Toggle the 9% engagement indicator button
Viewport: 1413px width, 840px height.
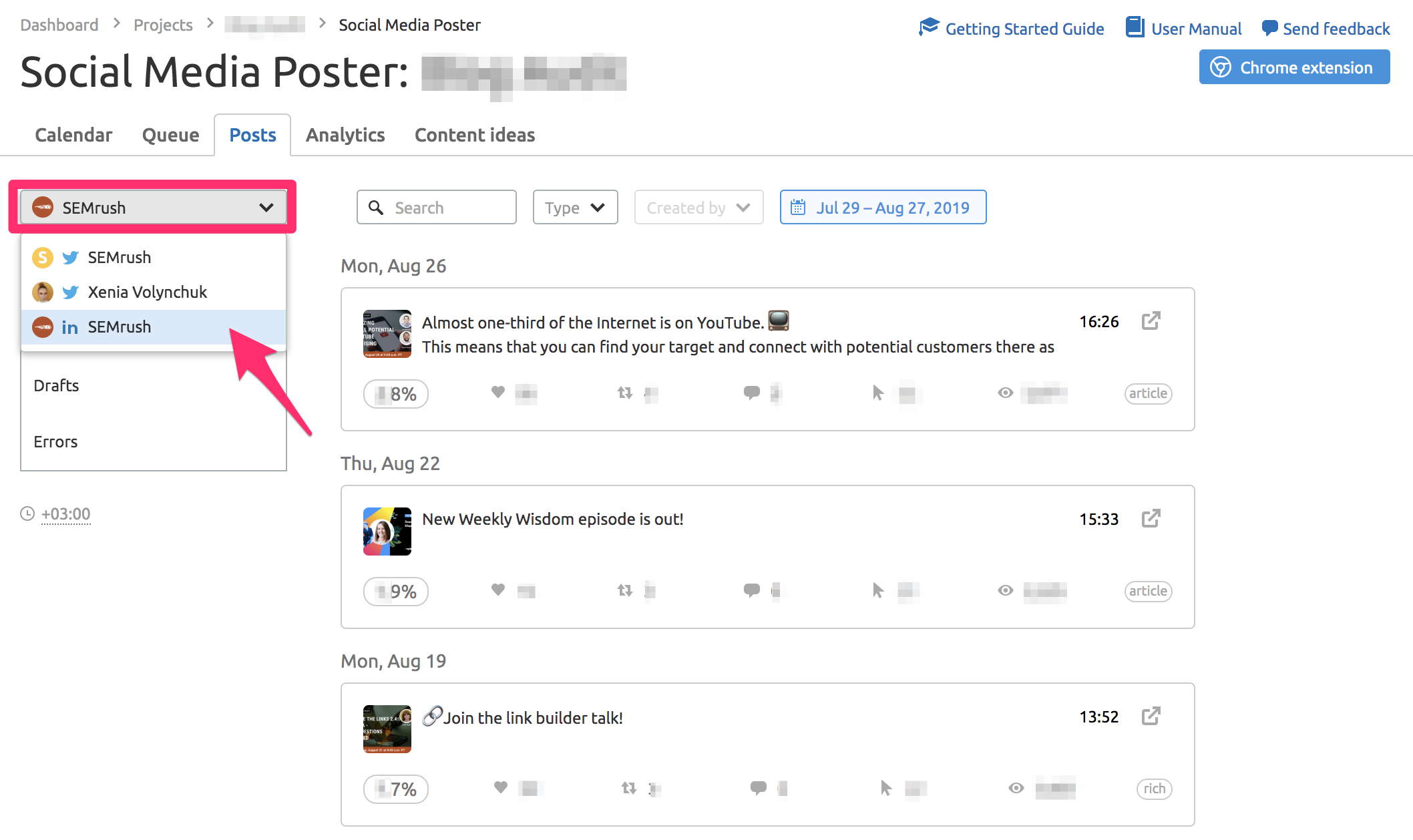click(x=395, y=590)
